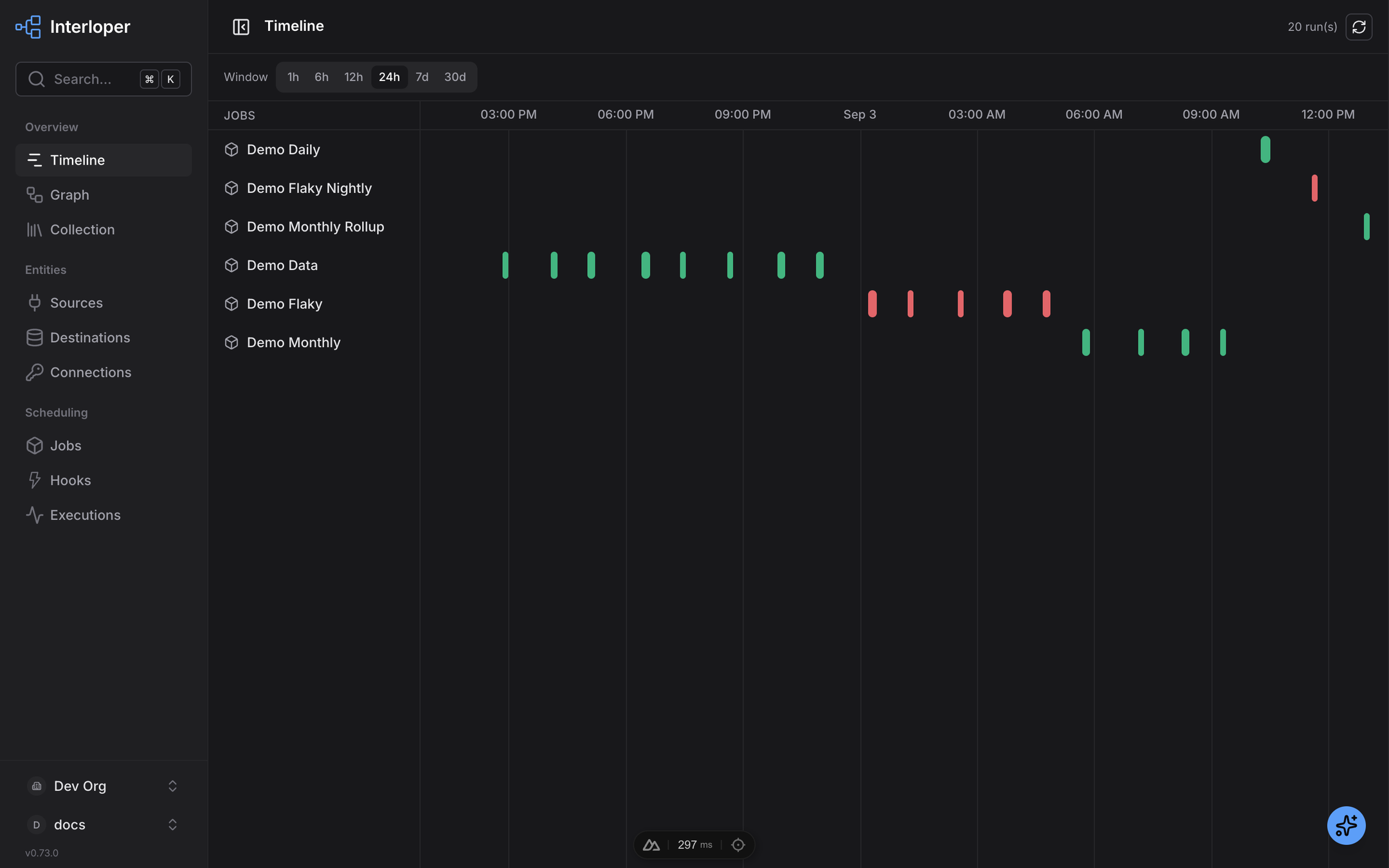Click the Graph icon in sidebar
1389x868 pixels.
pyautogui.click(x=35, y=195)
